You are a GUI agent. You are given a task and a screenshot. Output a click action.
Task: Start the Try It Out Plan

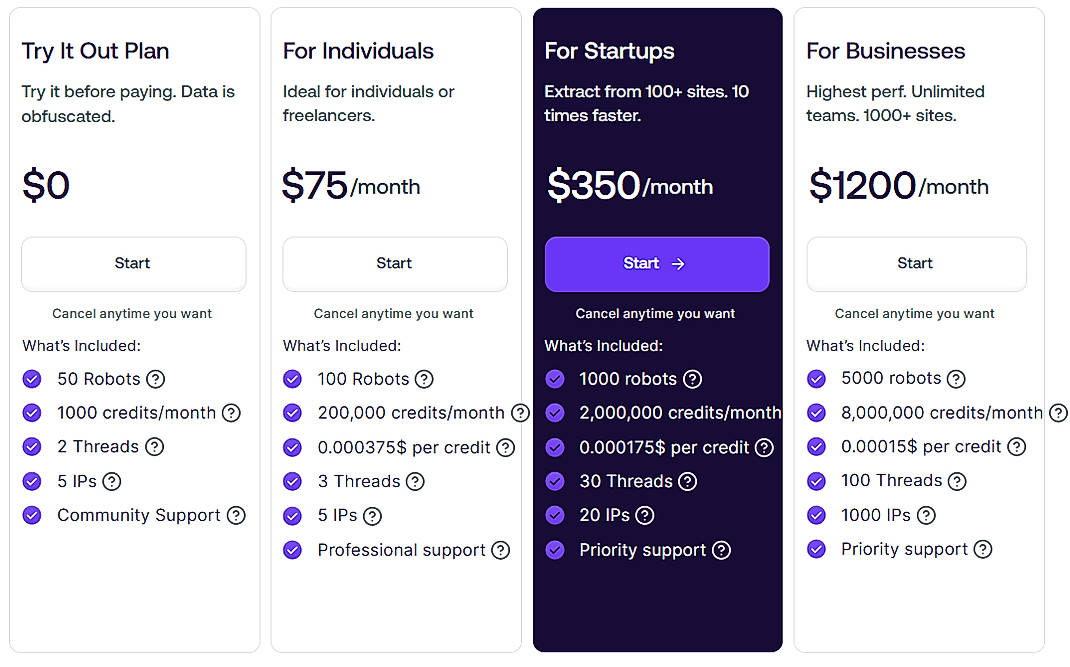pyautogui.click(x=133, y=264)
